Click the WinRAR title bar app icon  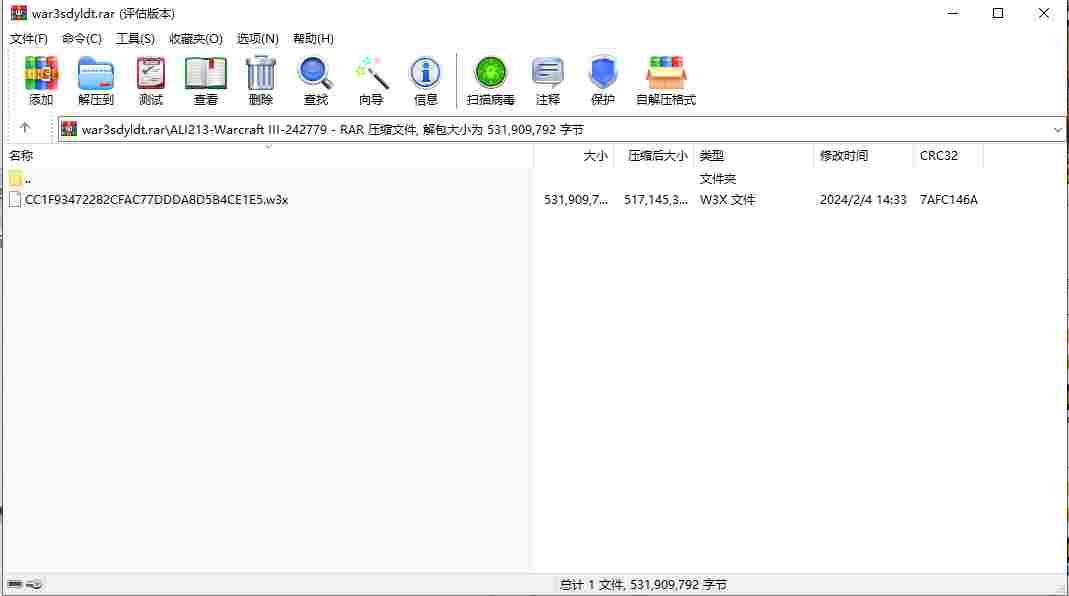18,13
